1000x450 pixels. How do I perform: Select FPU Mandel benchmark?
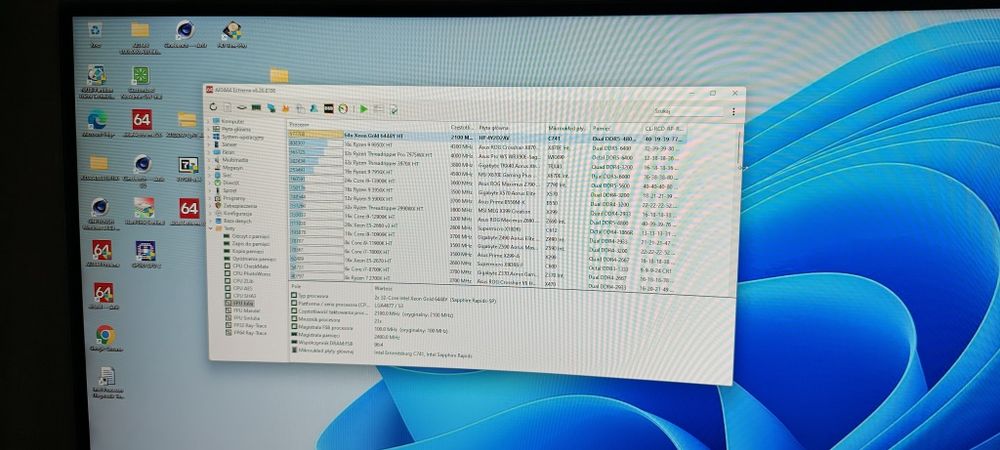[243, 311]
